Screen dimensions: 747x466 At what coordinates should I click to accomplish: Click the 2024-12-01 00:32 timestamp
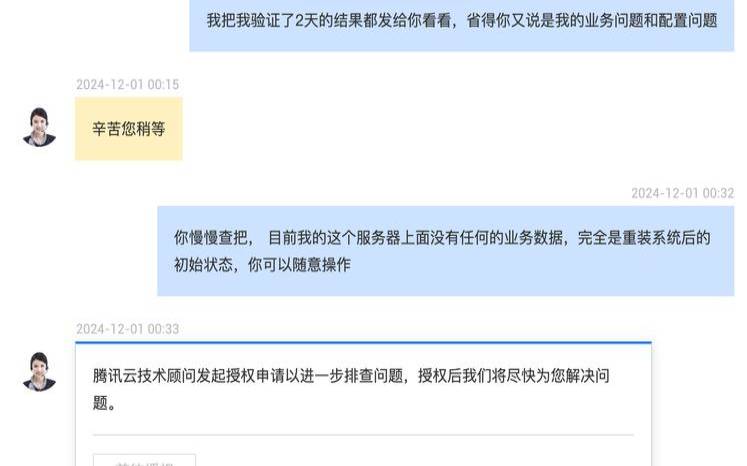click(682, 193)
